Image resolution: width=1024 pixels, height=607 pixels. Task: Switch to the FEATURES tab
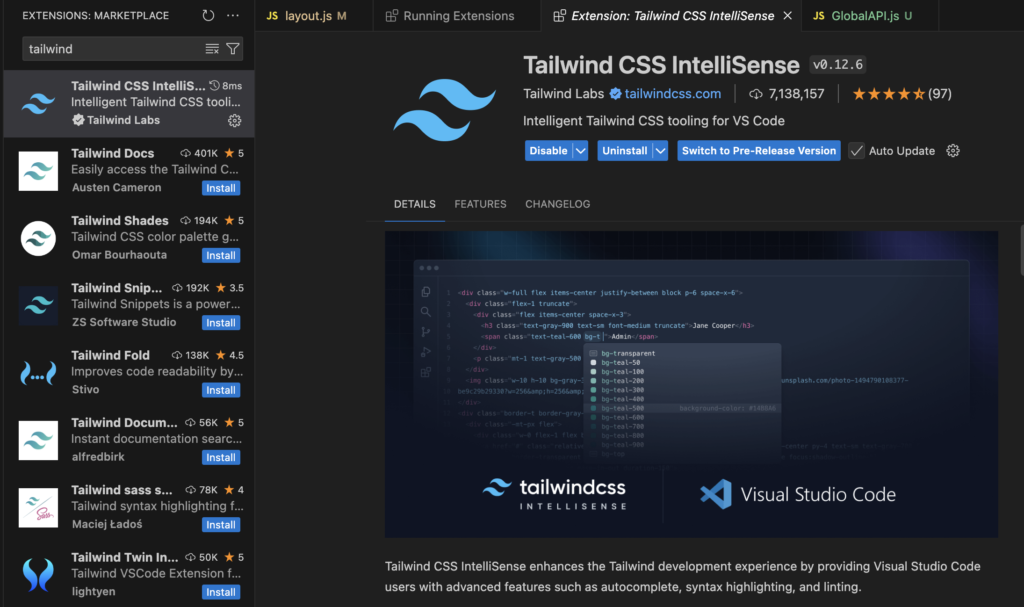[x=480, y=204]
